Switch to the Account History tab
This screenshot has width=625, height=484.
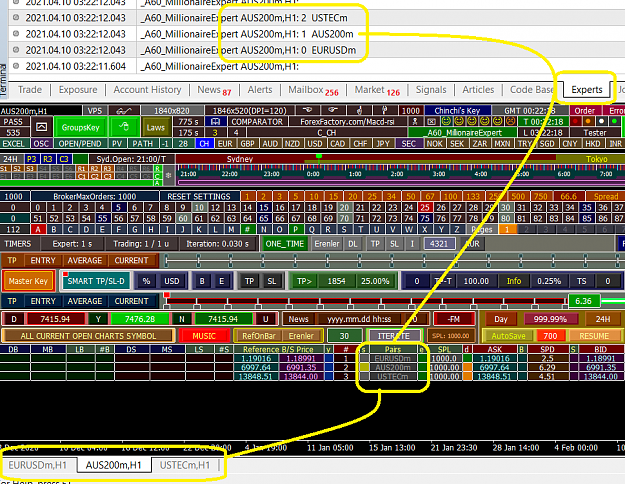tap(147, 90)
